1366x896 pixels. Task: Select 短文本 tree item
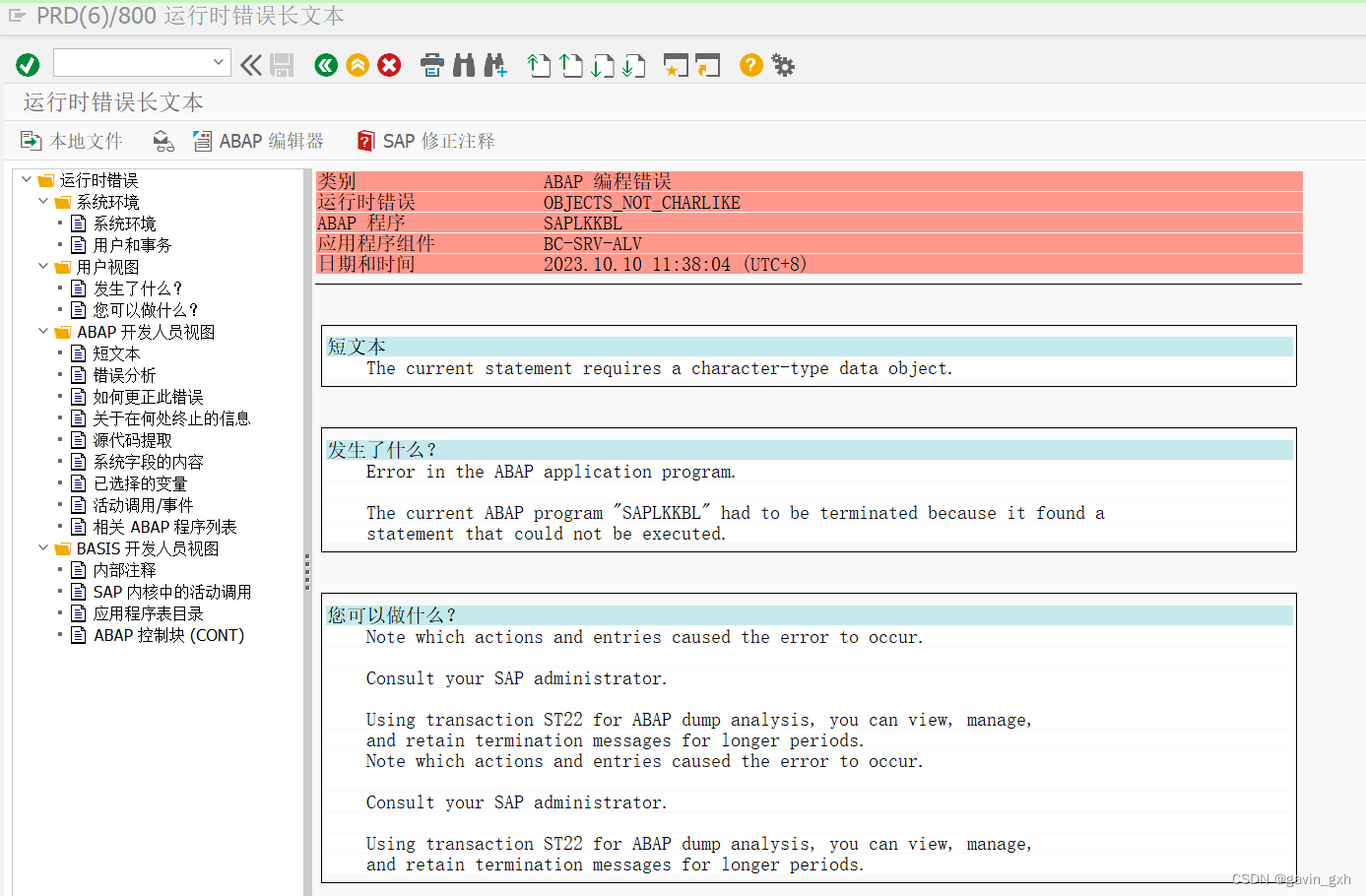coord(116,353)
